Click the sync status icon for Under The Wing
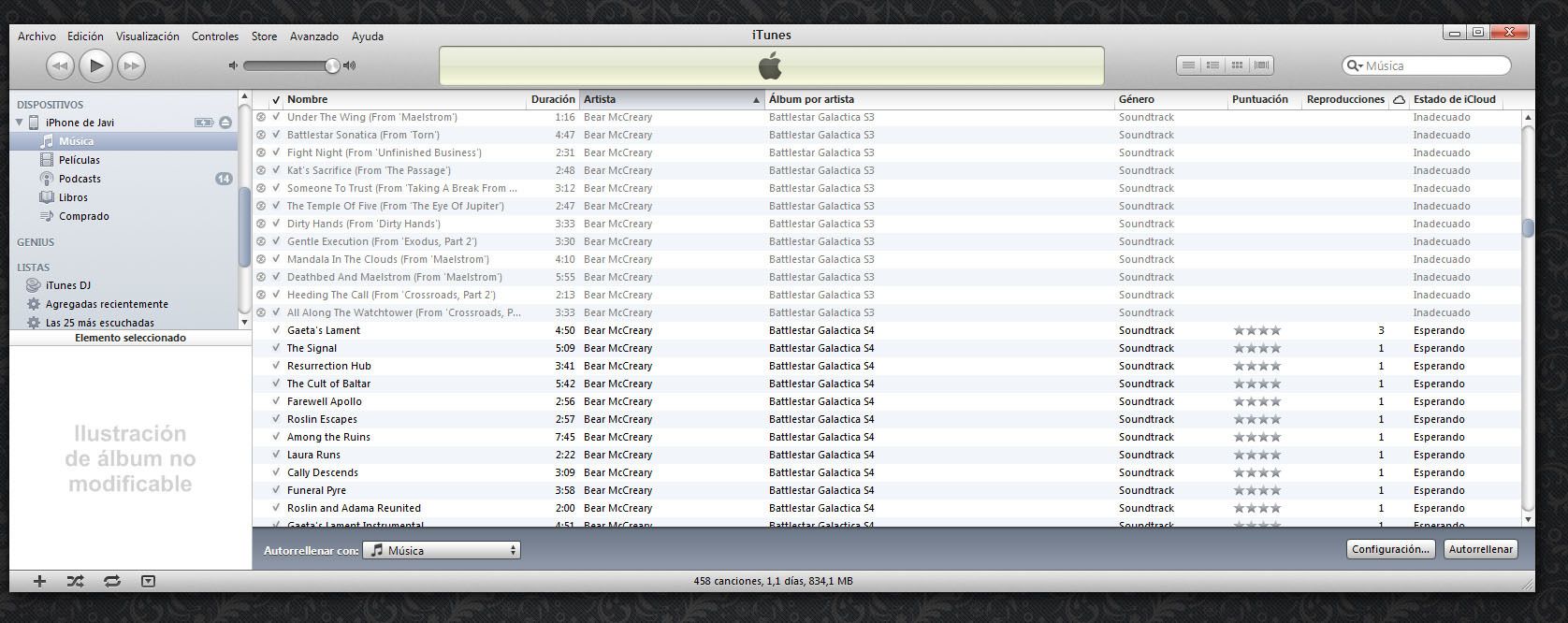The height and width of the screenshot is (623, 1568). [261, 117]
